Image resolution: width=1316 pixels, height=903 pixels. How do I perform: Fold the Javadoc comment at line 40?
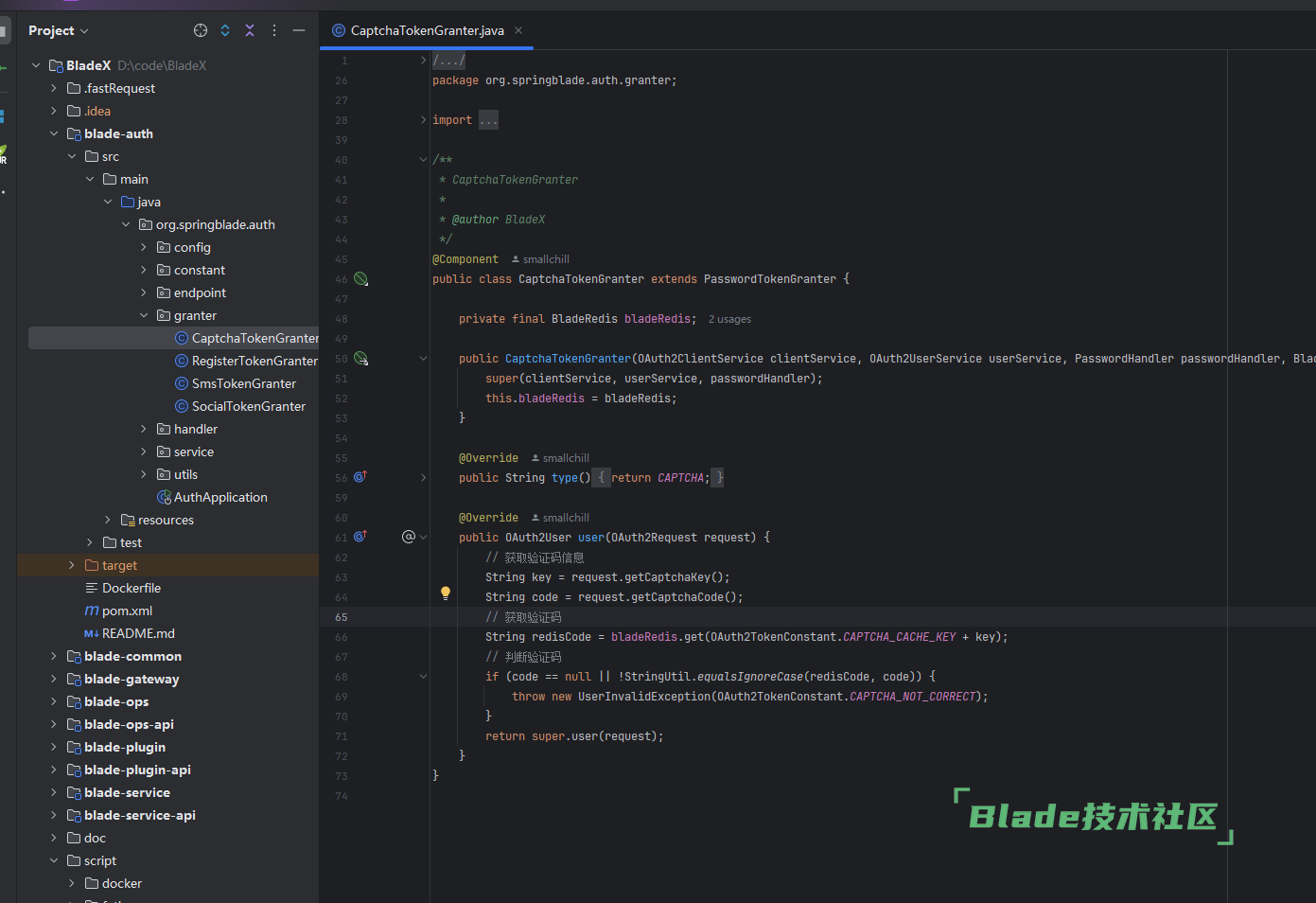pyautogui.click(x=424, y=160)
